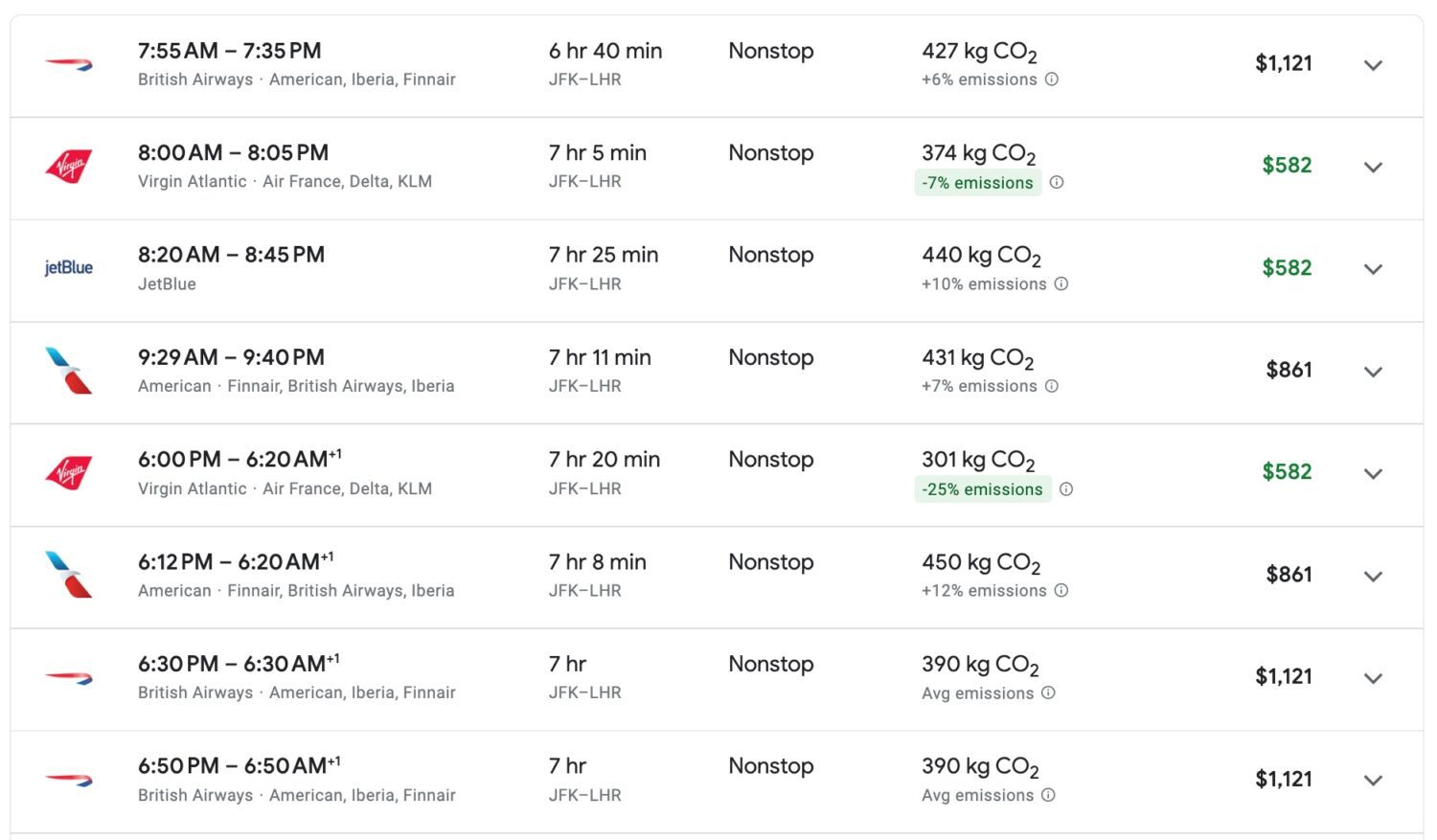Click info icon beside -7% emissions badge
The width and height of the screenshot is (1437, 840).
point(1057,182)
